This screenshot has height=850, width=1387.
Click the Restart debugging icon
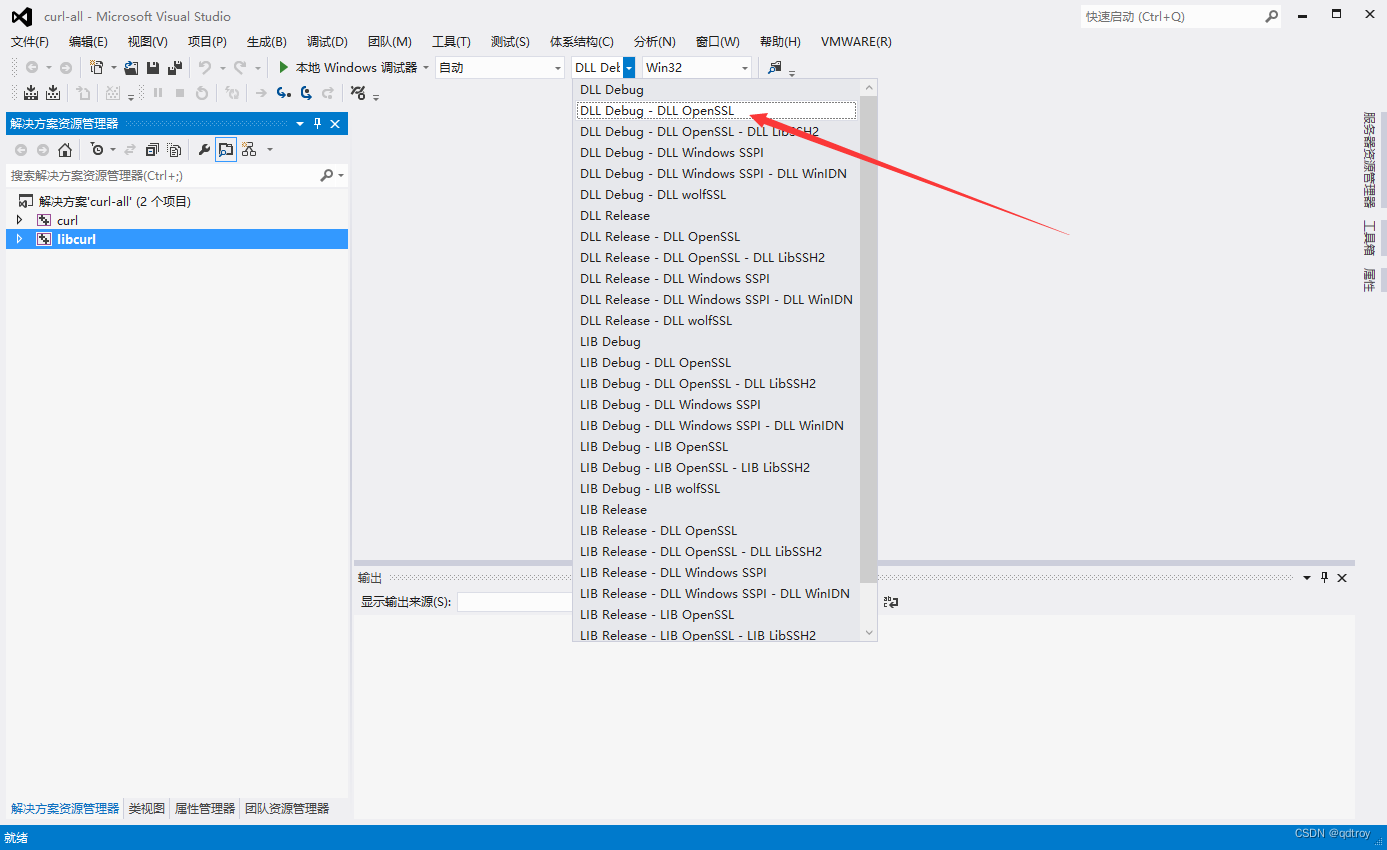pos(202,93)
